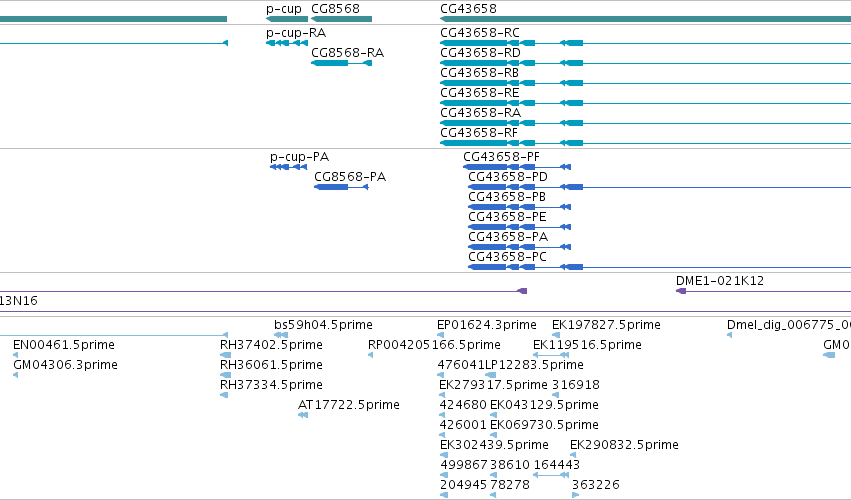Select transcript CG43658-RB

tap(479, 73)
